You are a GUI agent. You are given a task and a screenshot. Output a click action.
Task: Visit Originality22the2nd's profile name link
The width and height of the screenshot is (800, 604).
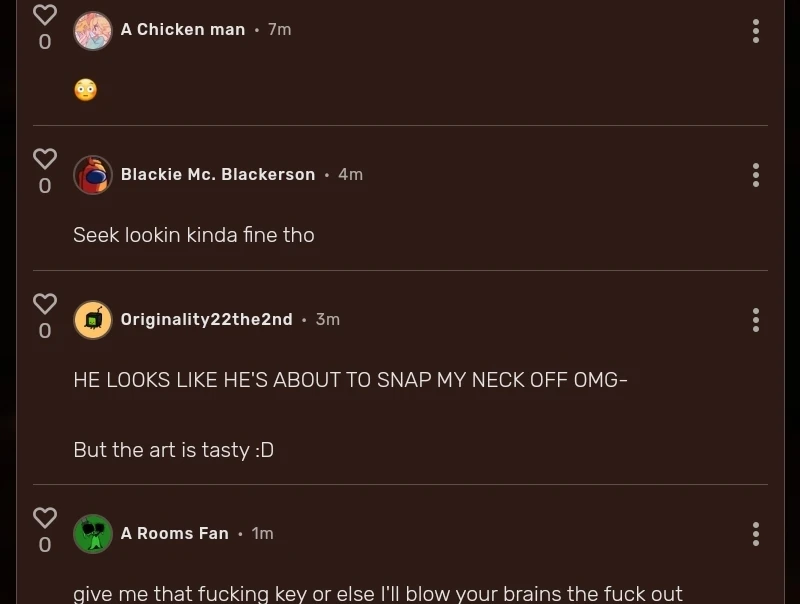[x=207, y=319]
